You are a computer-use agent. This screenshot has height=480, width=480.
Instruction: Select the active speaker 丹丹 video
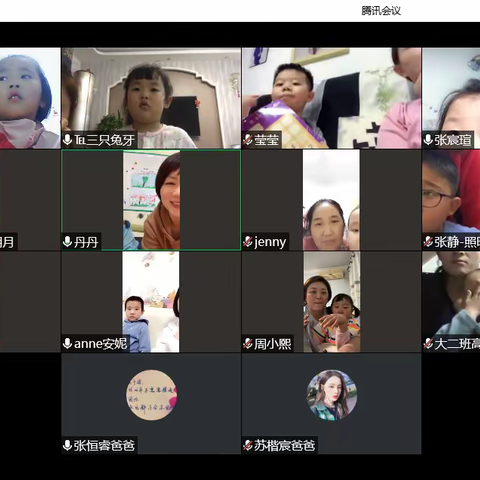[x=151, y=200]
